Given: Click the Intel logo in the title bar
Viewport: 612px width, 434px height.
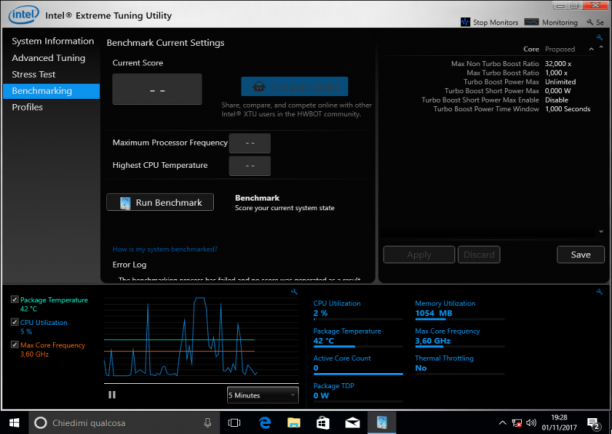Looking at the screenshot, I should [23, 15].
